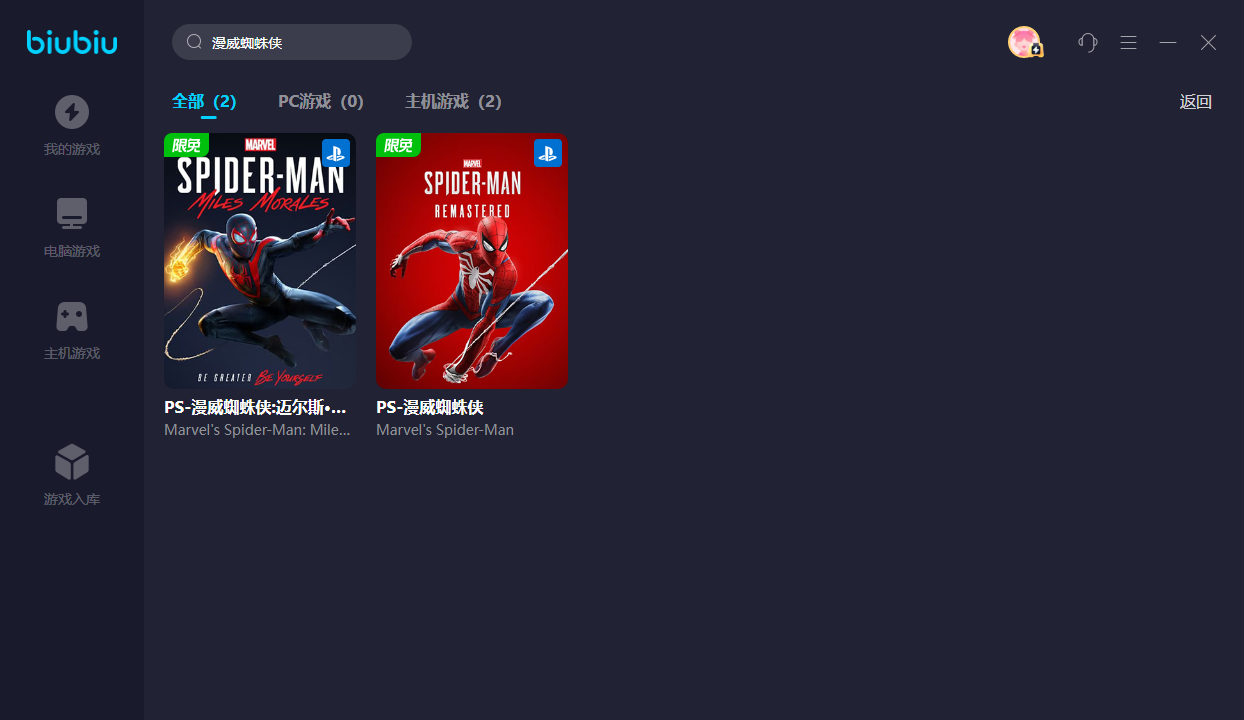This screenshot has height=720, width=1244.
Task: Click PlayStation badge on Spider-Man Remastered cover
Action: click(548, 153)
